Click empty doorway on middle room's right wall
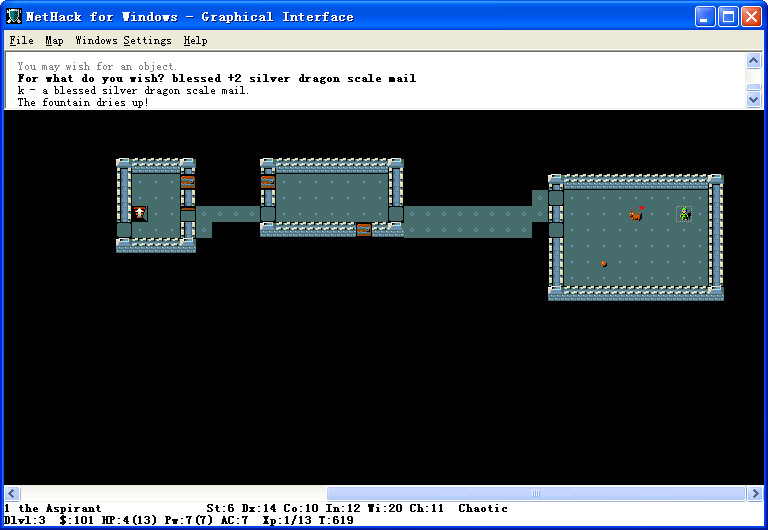 (396, 214)
